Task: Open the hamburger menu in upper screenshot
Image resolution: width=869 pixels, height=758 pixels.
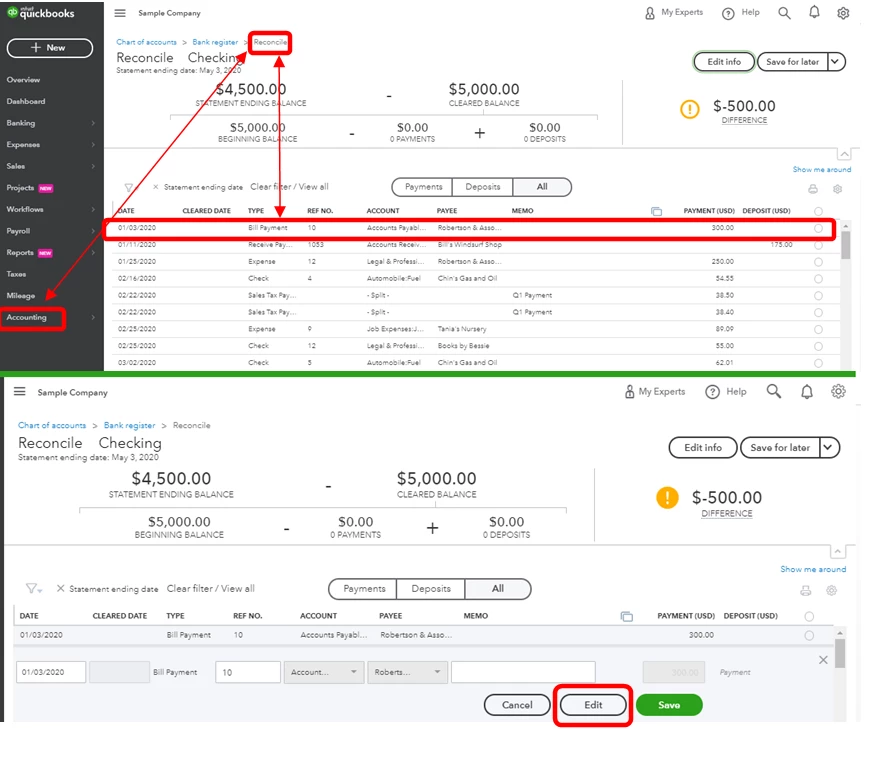Action: [120, 13]
